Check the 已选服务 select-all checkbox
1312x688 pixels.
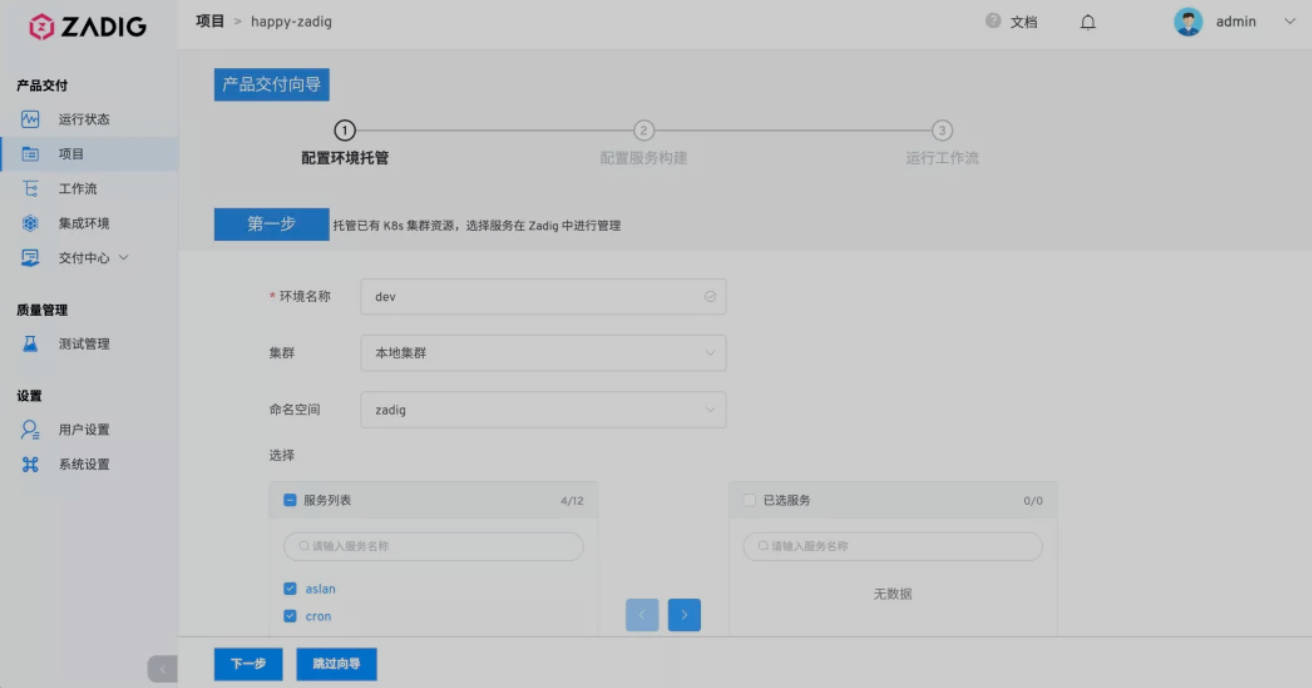[749, 500]
